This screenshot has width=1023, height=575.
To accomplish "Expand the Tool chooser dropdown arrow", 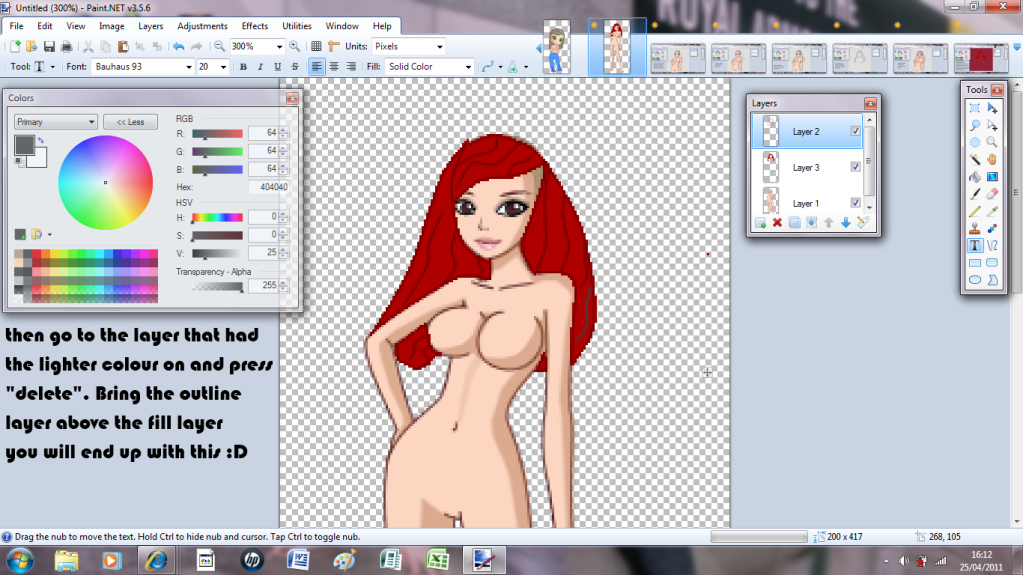I will (x=53, y=67).
